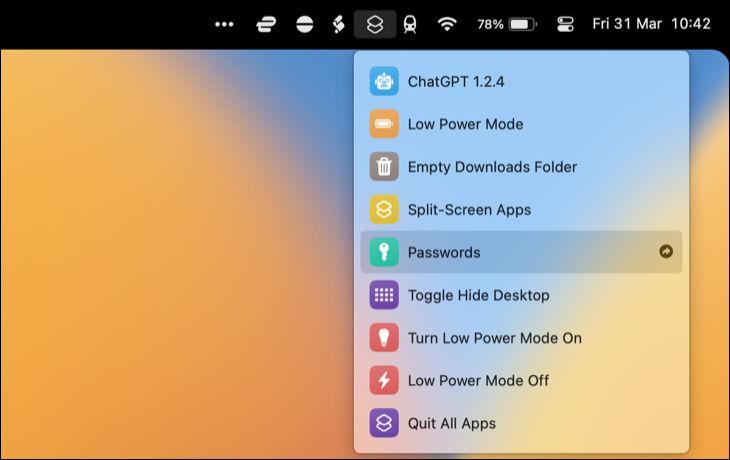
Task: Click the date and time Fri 31 Mar 10:42
Action: 651,24
